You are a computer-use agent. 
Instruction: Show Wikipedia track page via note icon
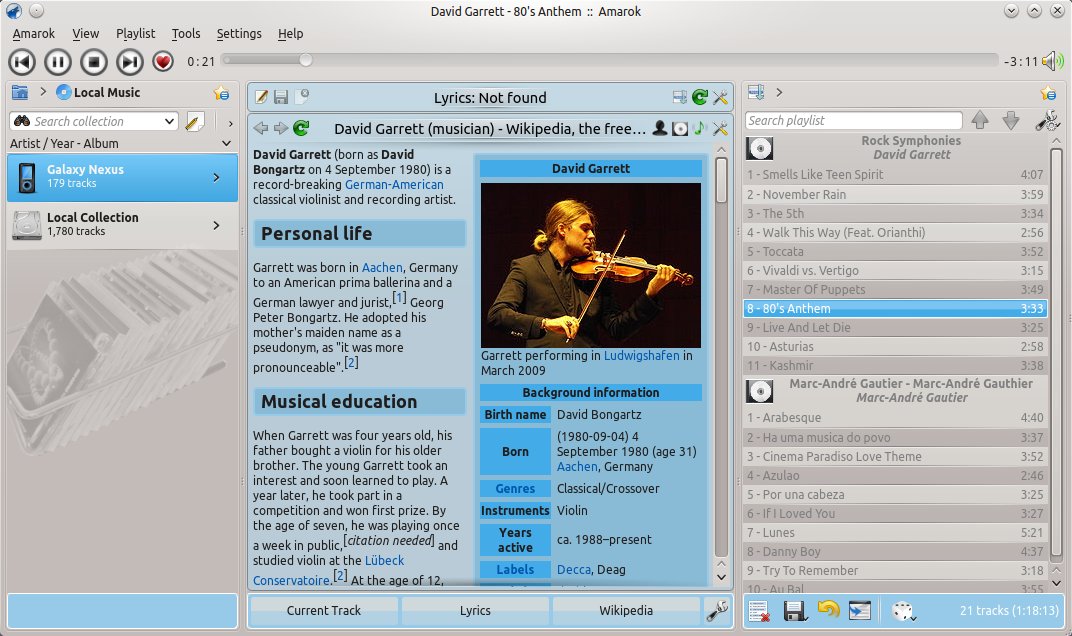(x=699, y=128)
